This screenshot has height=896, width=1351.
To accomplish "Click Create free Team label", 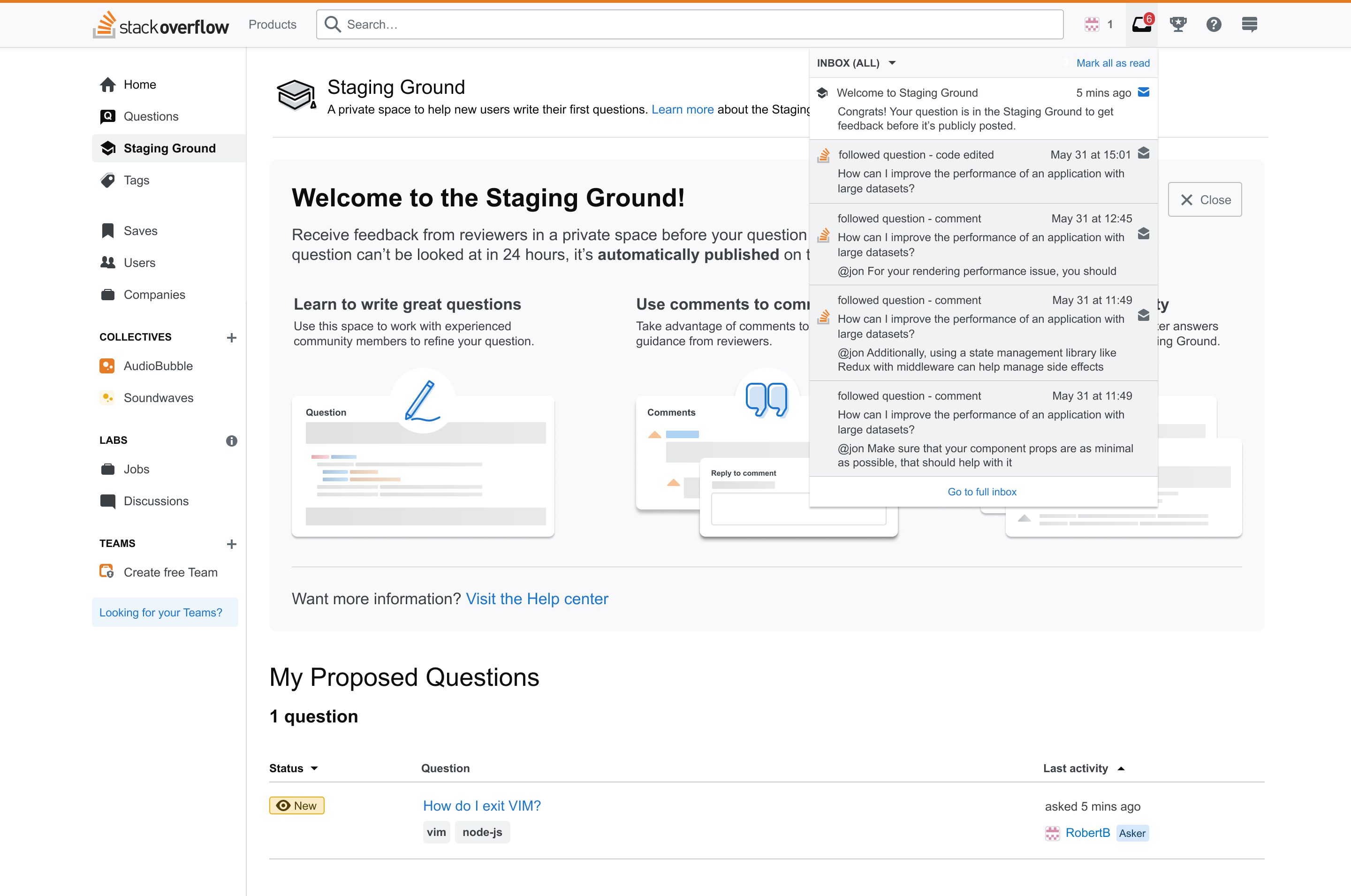I will [170, 572].
